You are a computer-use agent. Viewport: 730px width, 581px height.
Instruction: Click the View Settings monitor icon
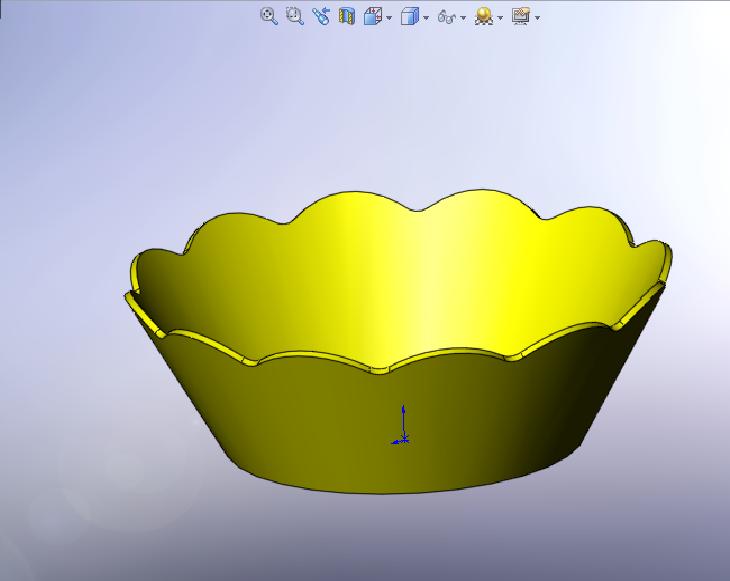[x=521, y=15]
